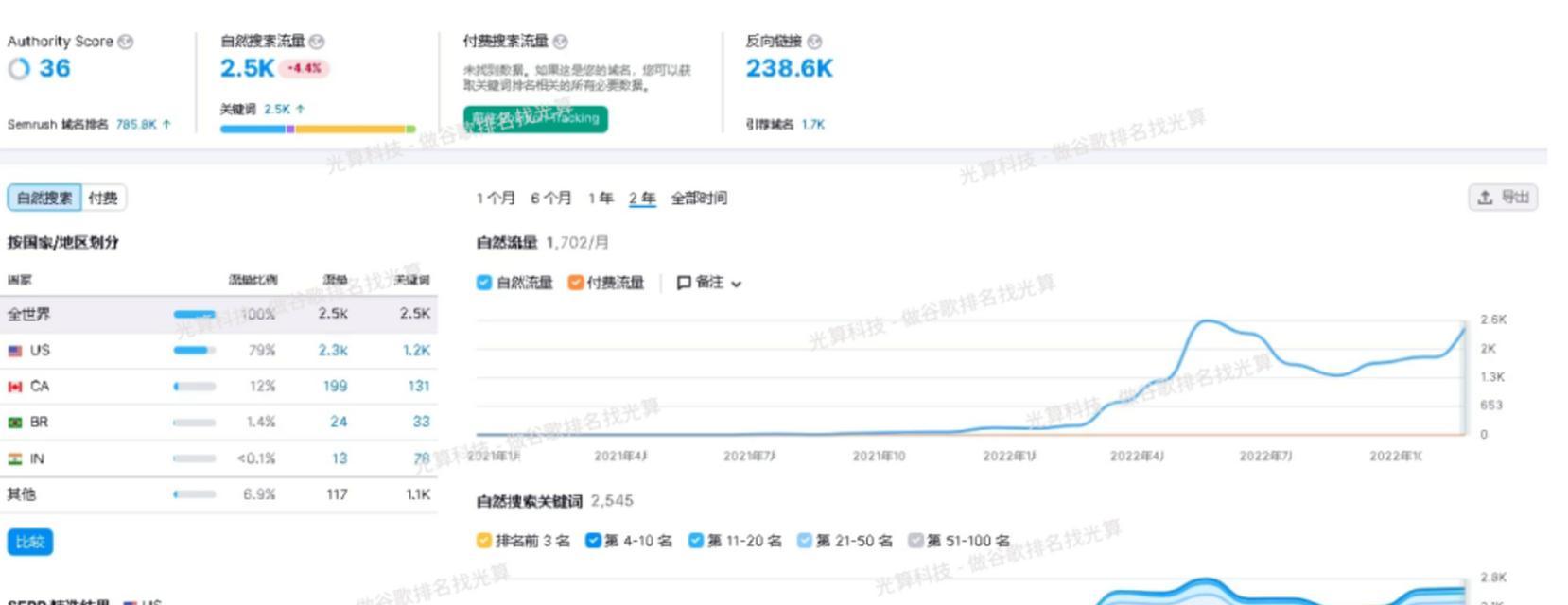Click the 导出 export button
The height and width of the screenshot is (605, 1568).
[1503, 198]
